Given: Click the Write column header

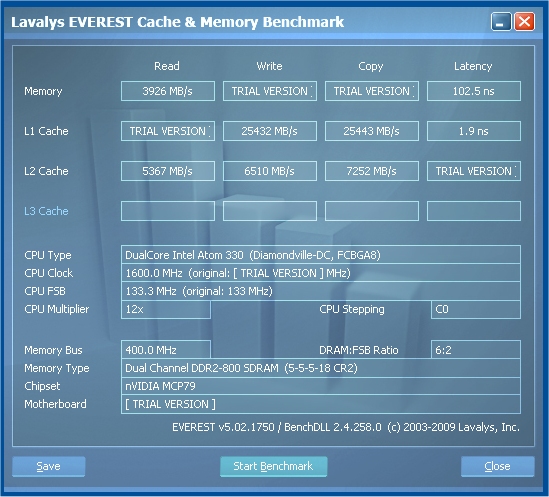Looking at the screenshot, I should 269,66.
